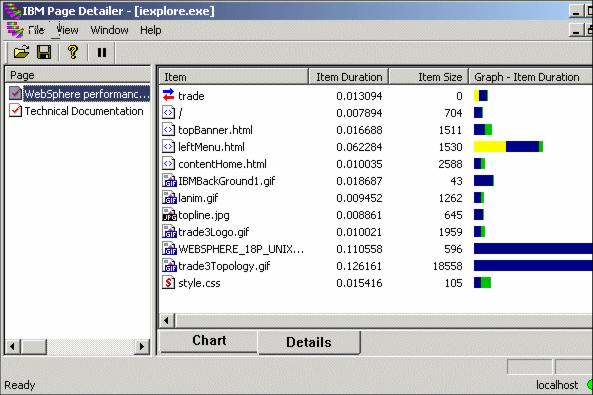
Task: Click the red-blue arrows icon for trade
Action: point(168,95)
